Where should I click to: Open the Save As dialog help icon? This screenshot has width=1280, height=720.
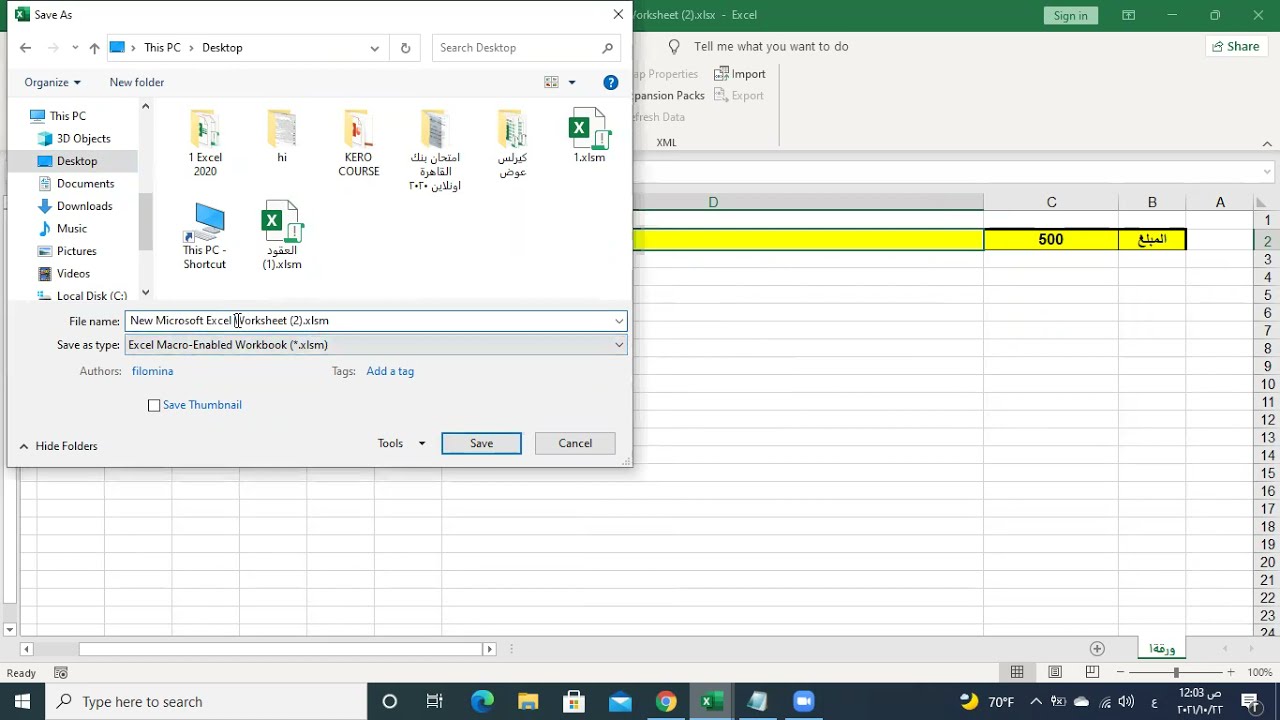611,82
